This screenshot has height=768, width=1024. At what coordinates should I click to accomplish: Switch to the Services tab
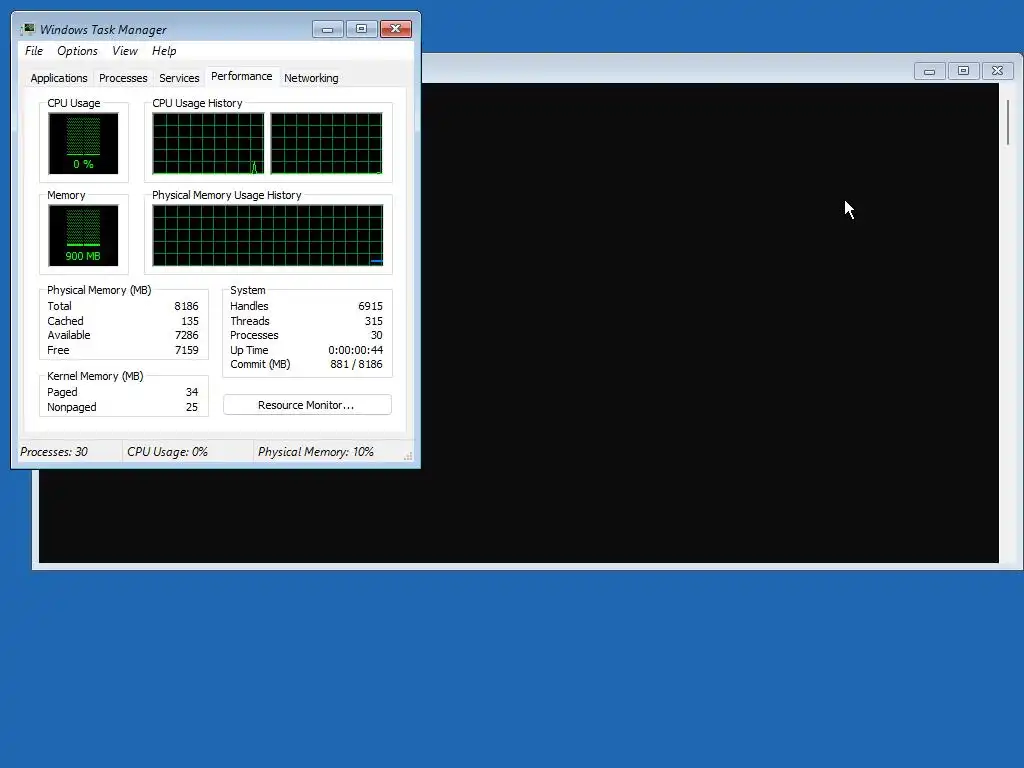pos(179,78)
